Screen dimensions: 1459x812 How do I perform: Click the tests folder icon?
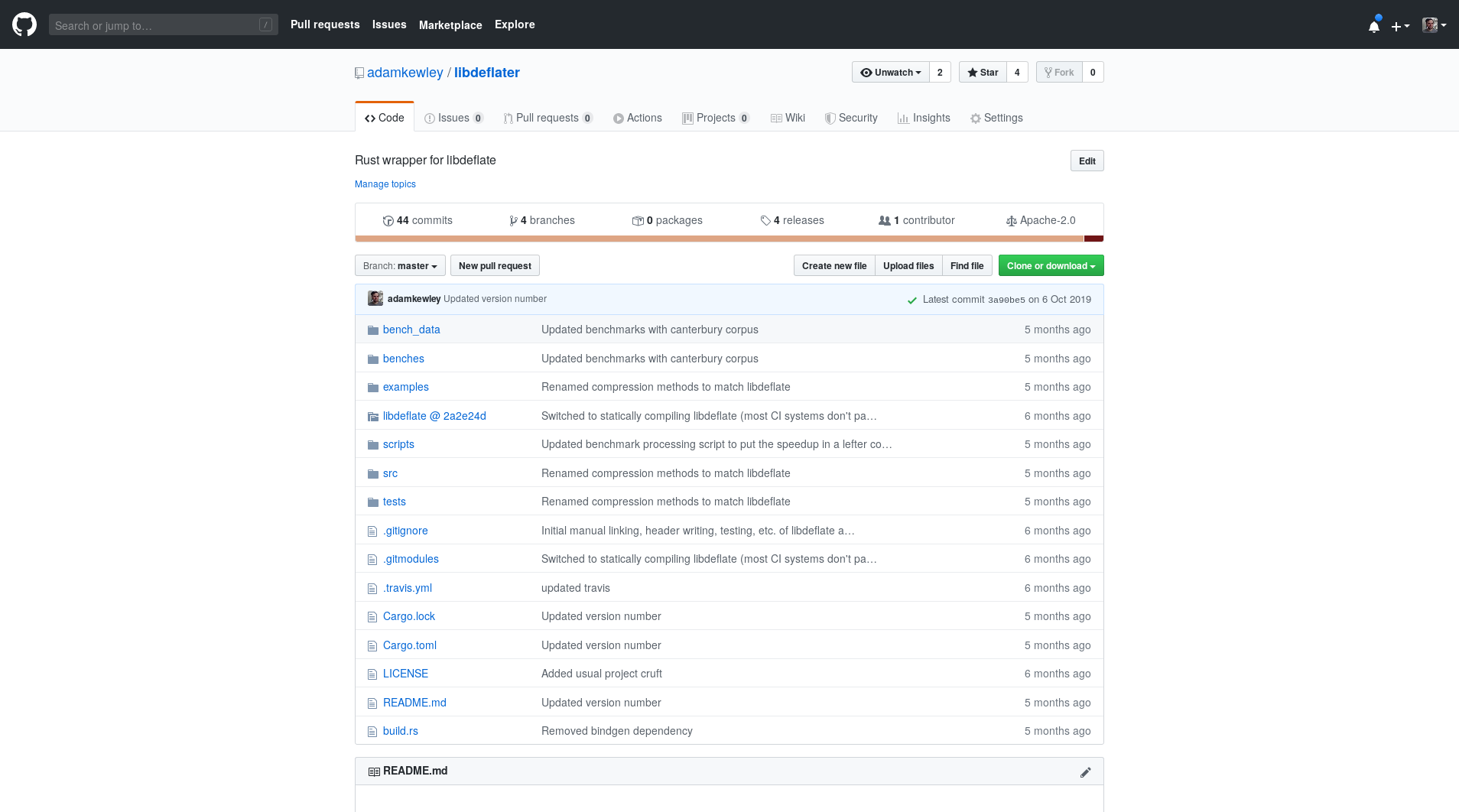click(x=373, y=502)
